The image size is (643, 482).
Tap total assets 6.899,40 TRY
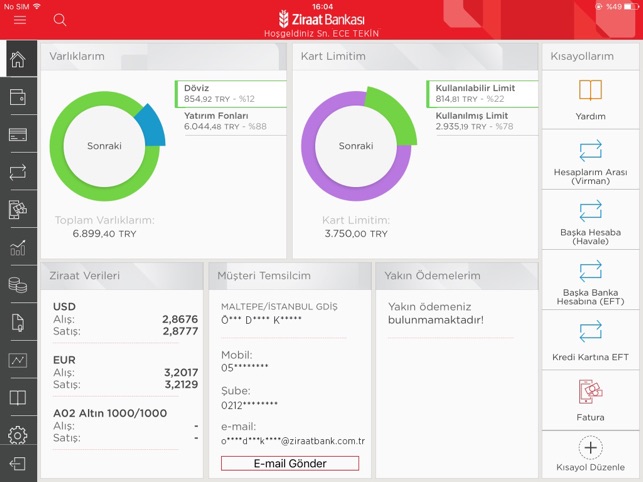pos(104,233)
